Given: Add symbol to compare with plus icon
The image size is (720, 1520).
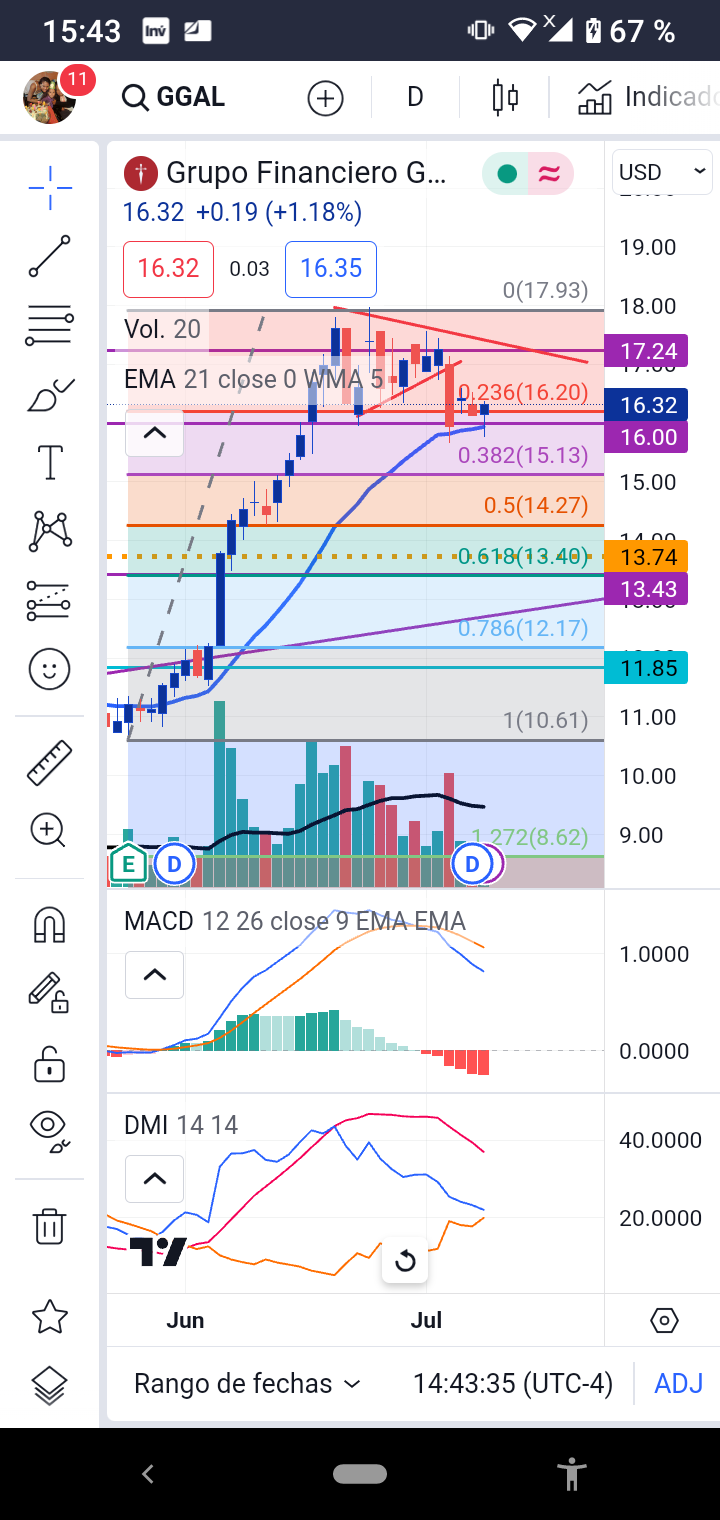Looking at the screenshot, I should point(325,98).
